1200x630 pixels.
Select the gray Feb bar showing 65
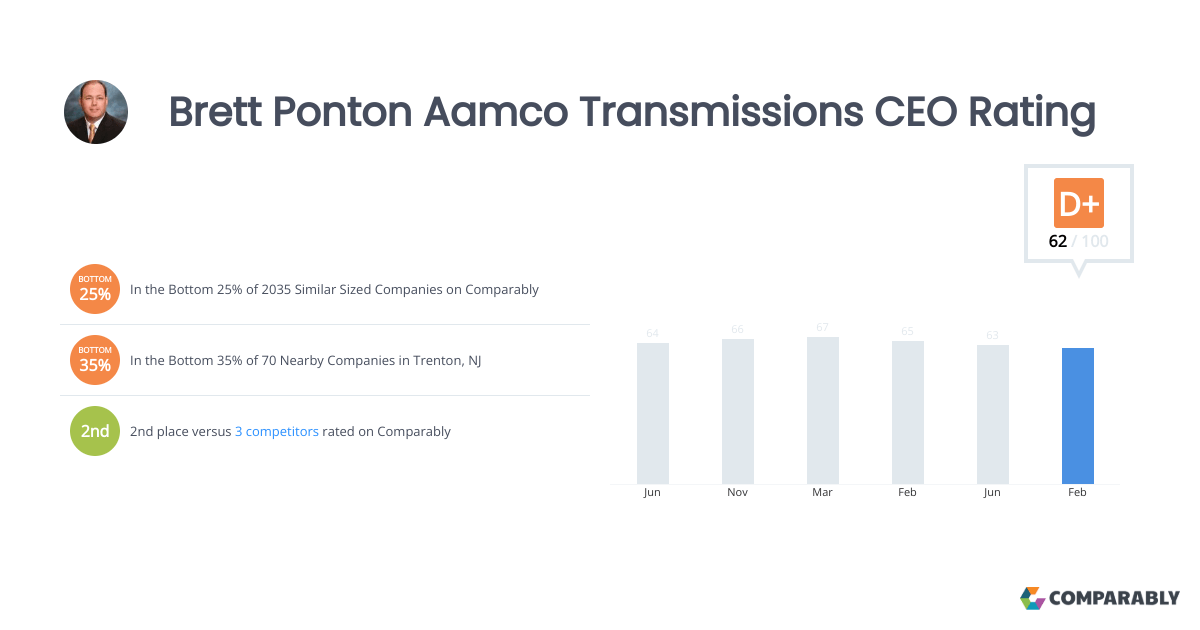pos(908,413)
